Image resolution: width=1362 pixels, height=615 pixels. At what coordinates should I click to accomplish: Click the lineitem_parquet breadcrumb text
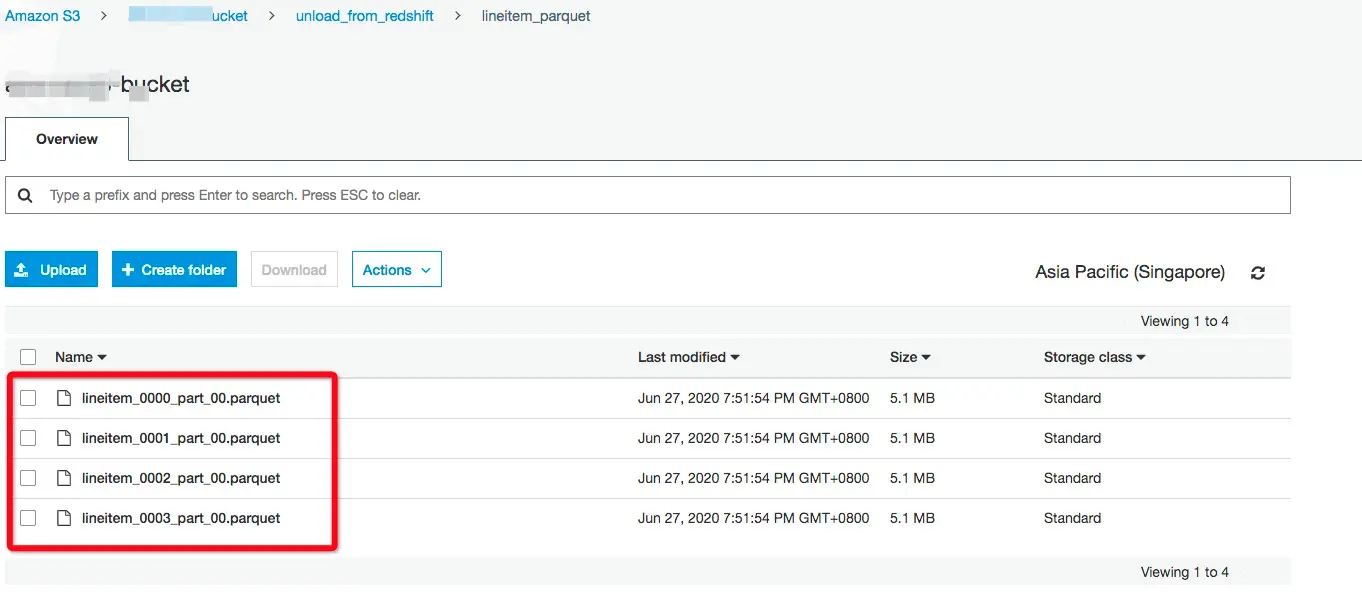coord(536,16)
